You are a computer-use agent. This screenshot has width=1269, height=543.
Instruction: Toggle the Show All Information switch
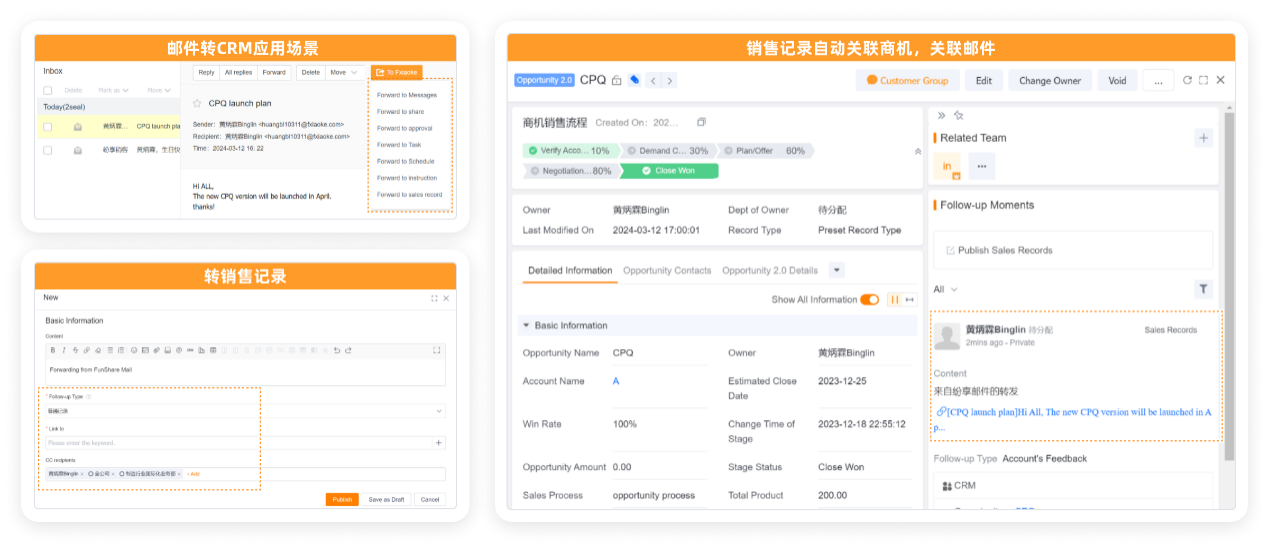tap(869, 300)
